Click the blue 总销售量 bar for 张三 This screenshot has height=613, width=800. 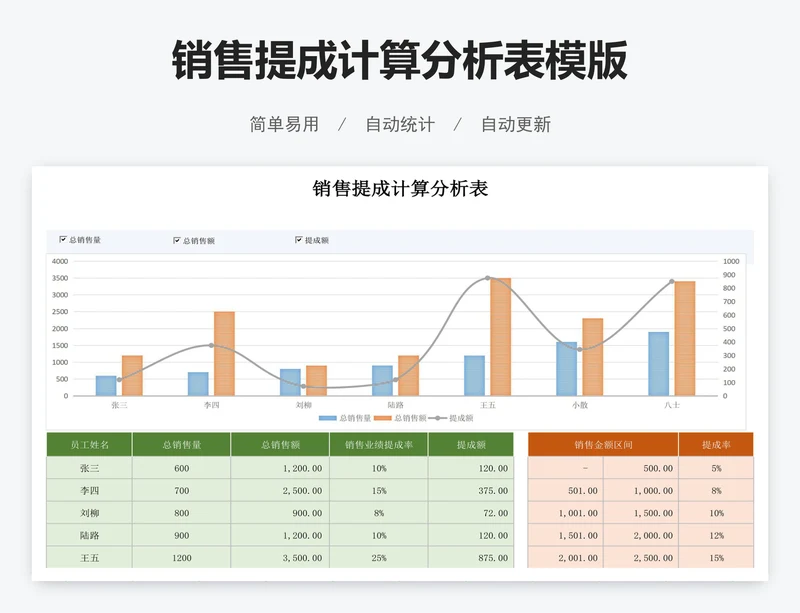pos(106,386)
